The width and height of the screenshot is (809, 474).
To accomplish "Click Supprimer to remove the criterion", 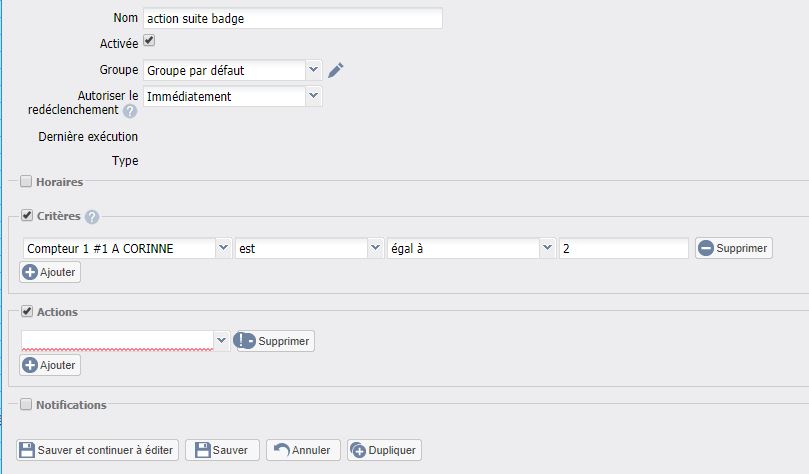I will (734, 248).
